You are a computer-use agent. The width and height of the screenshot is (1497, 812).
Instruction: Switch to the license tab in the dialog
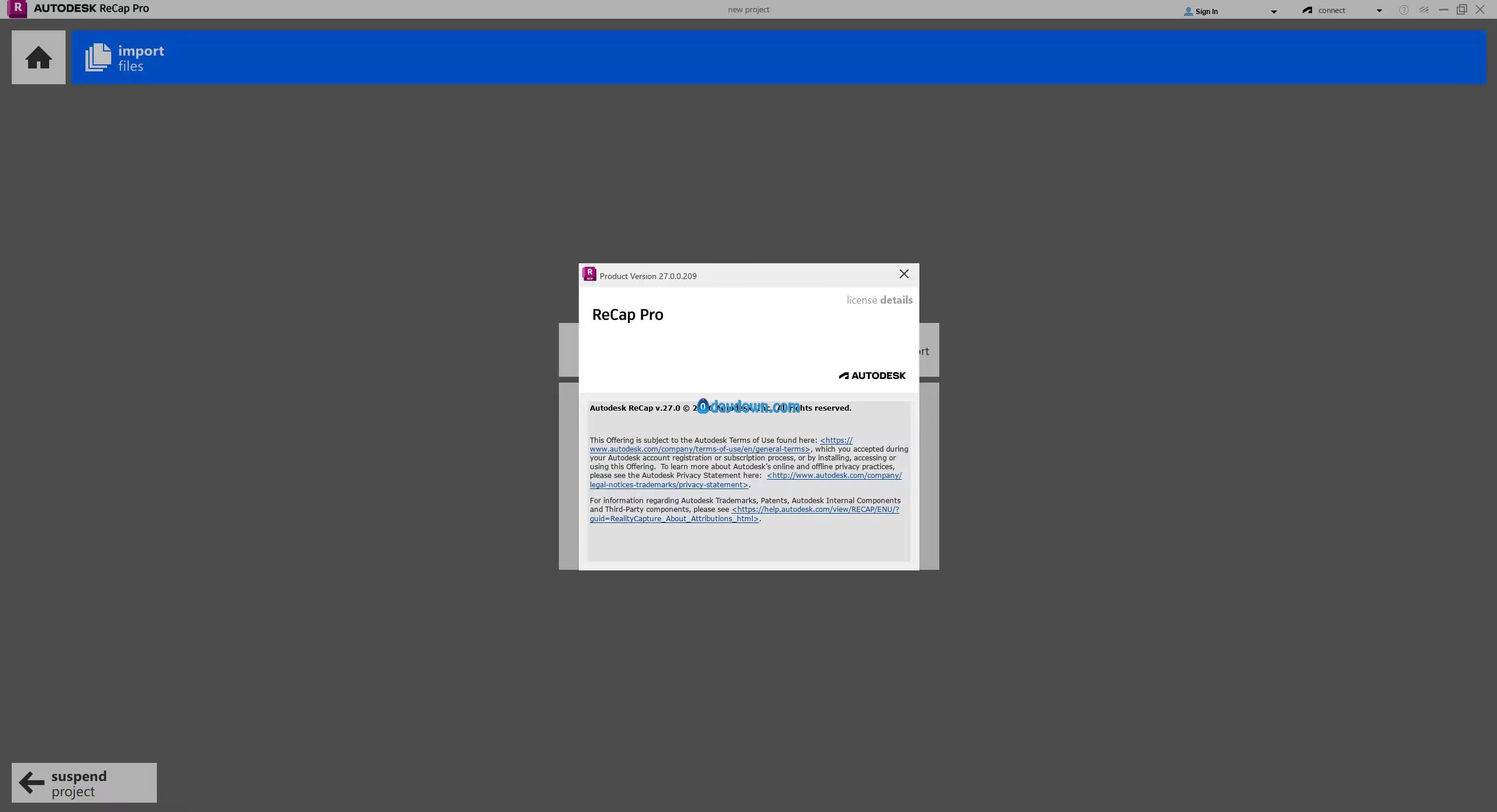coord(861,300)
